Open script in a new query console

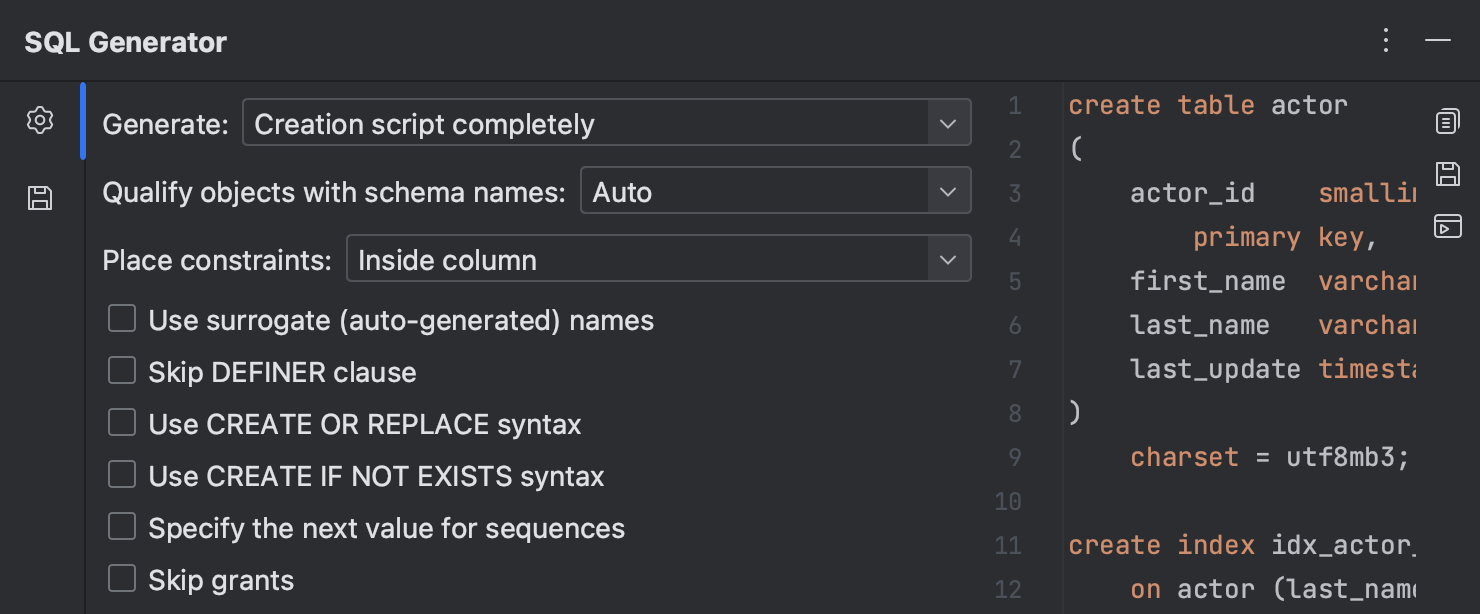click(1447, 226)
